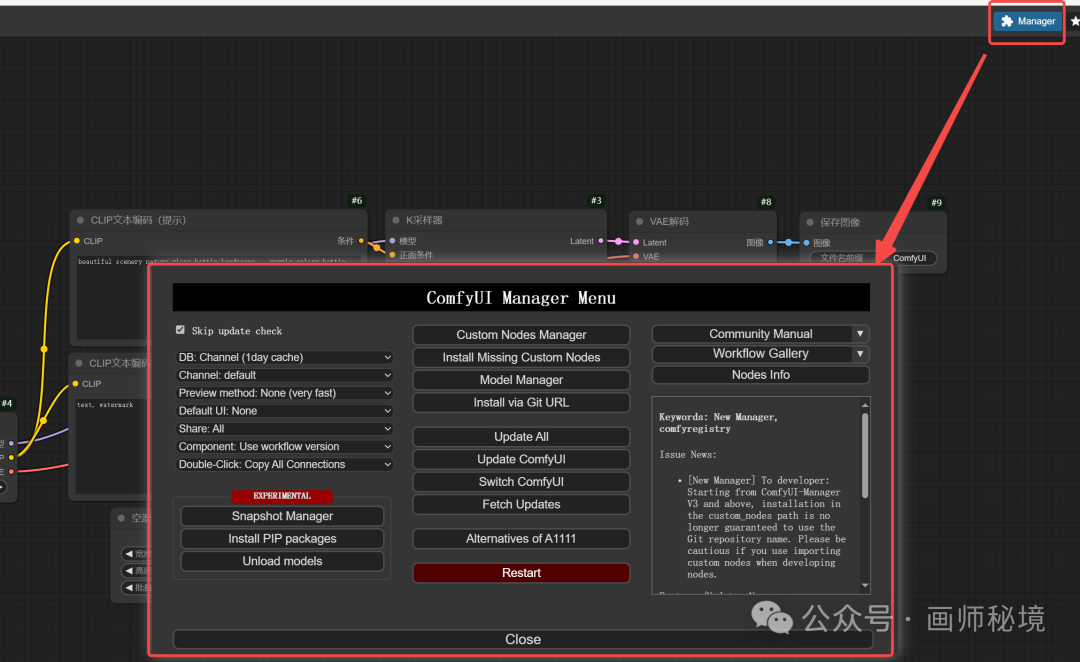Click 模型 input port on K采样器
This screenshot has width=1080, height=662.
tap(393, 241)
